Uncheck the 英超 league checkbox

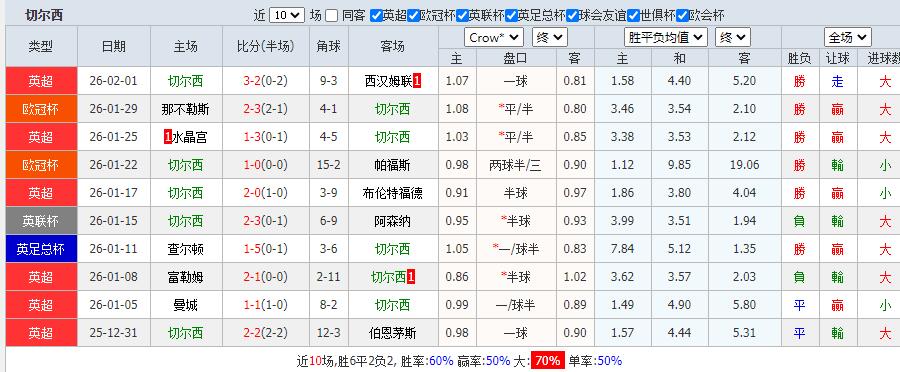click(x=376, y=16)
